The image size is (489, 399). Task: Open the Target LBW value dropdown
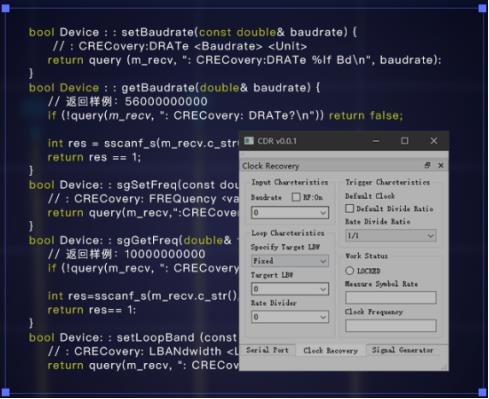tap(290, 289)
